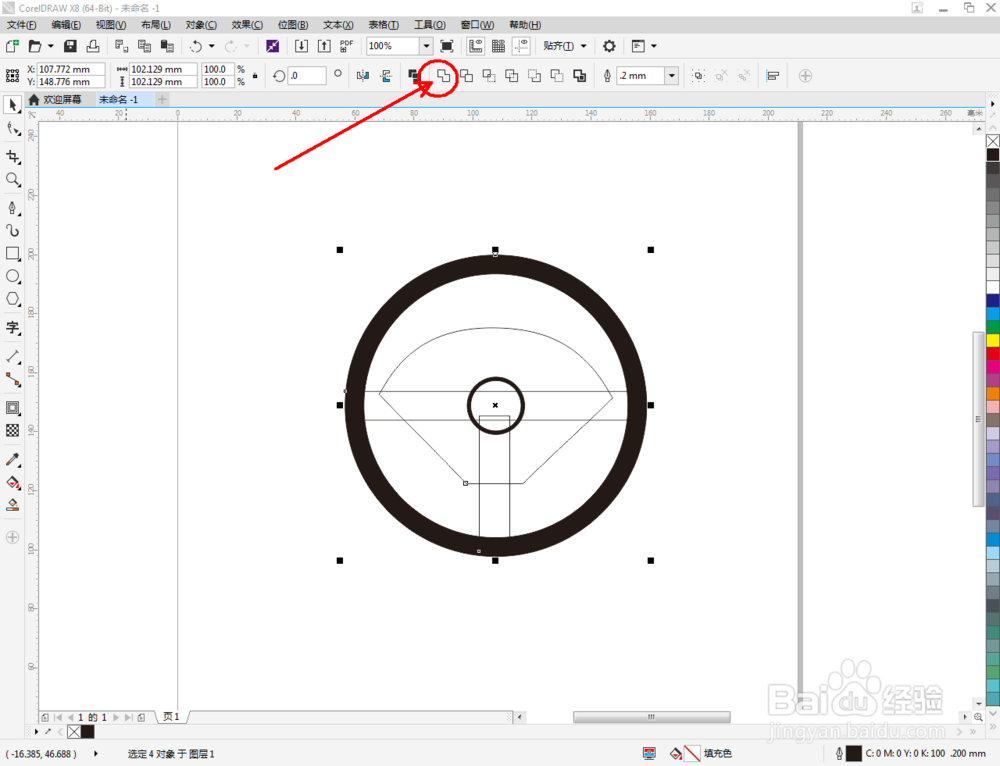Viewport: 1000px width, 766px height.
Task: Click the Import icon in the toolbar
Action: pyautogui.click(x=301, y=46)
